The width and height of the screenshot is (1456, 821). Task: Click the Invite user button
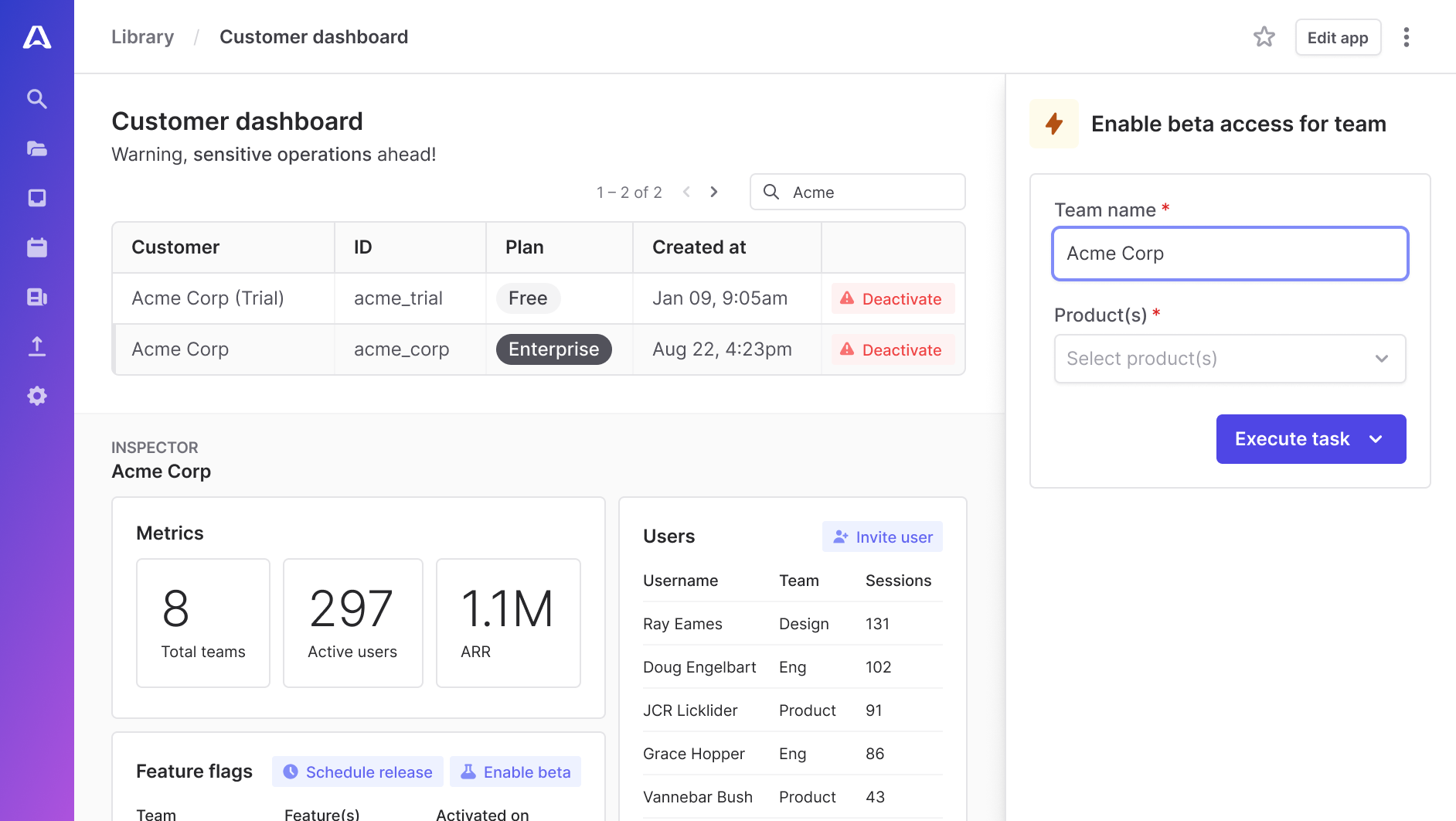tap(883, 537)
